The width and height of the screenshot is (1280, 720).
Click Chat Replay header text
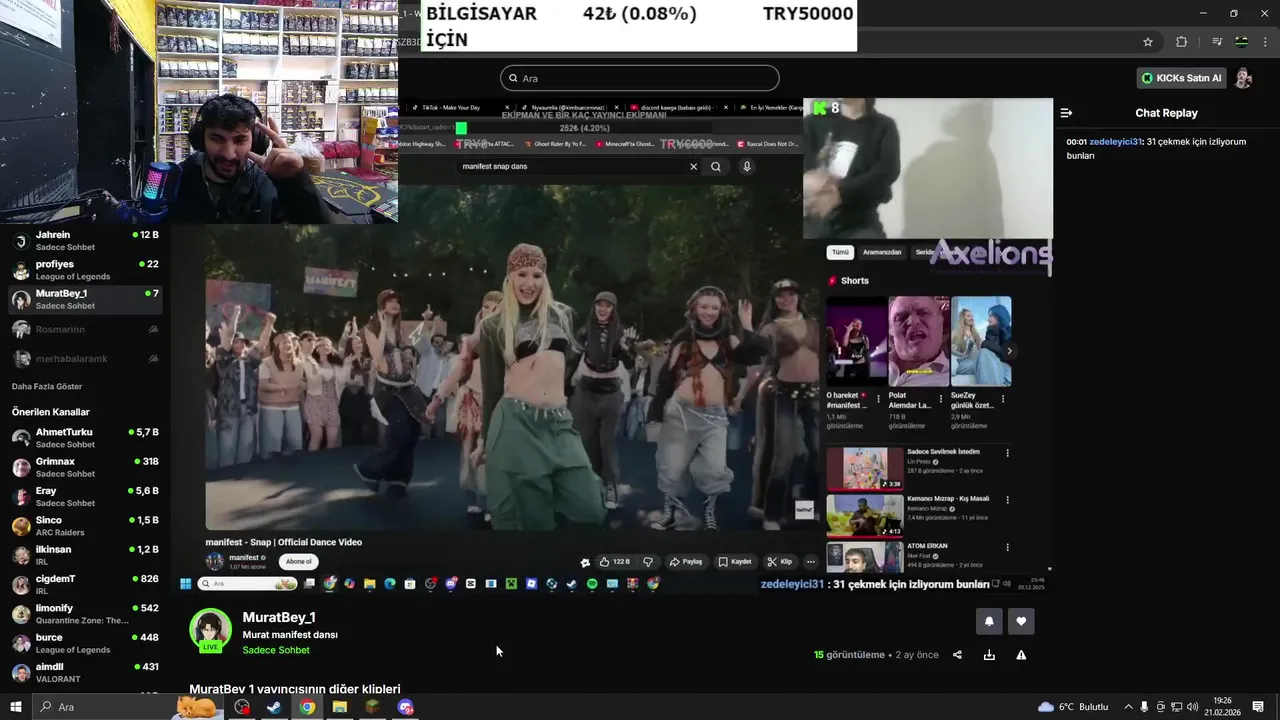click(x=1166, y=113)
